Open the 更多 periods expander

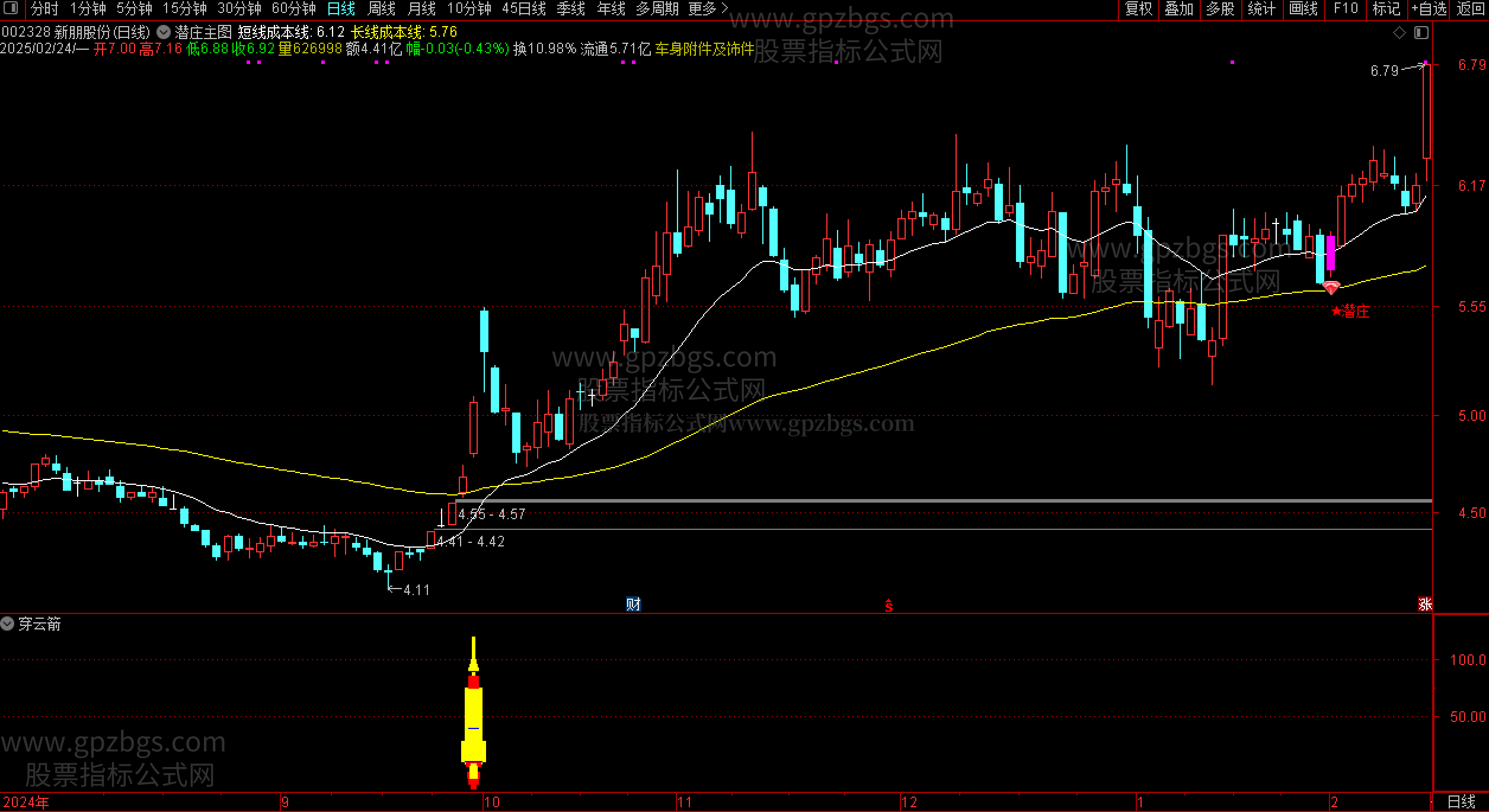pos(708,8)
